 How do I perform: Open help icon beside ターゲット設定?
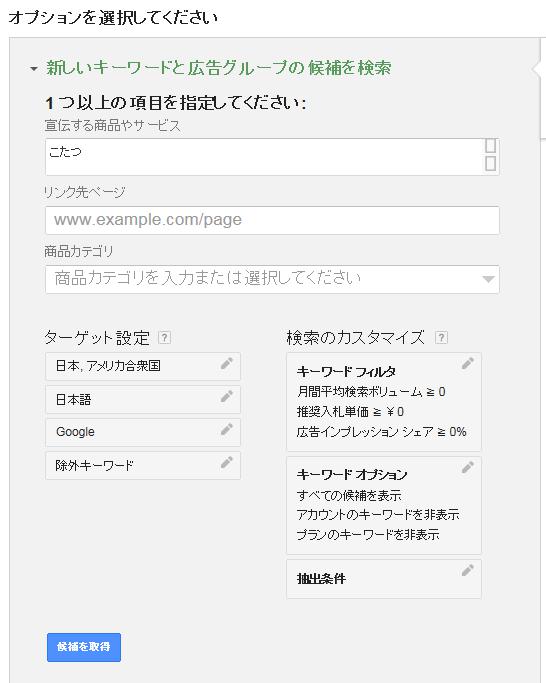164,338
